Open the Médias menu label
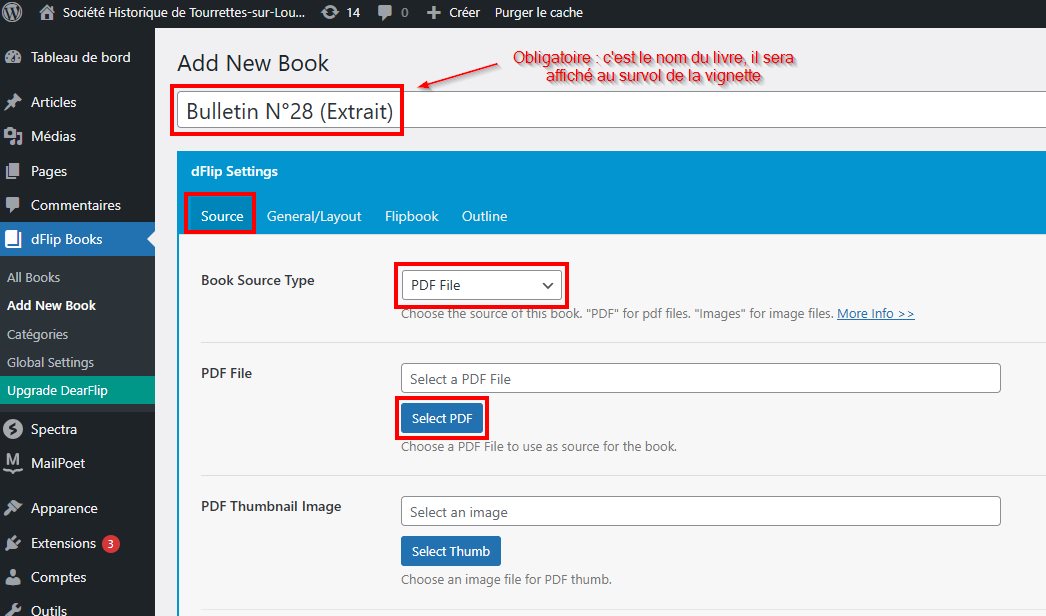 coord(53,136)
